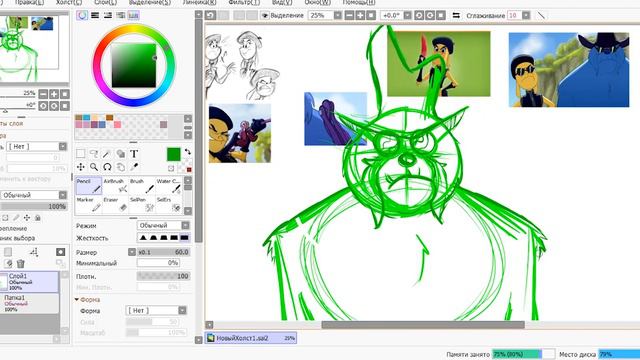The width and height of the screenshot is (640, 360).
Task: Open the rotation angle +0.0° dropdown
Action: tap(407, 16)
